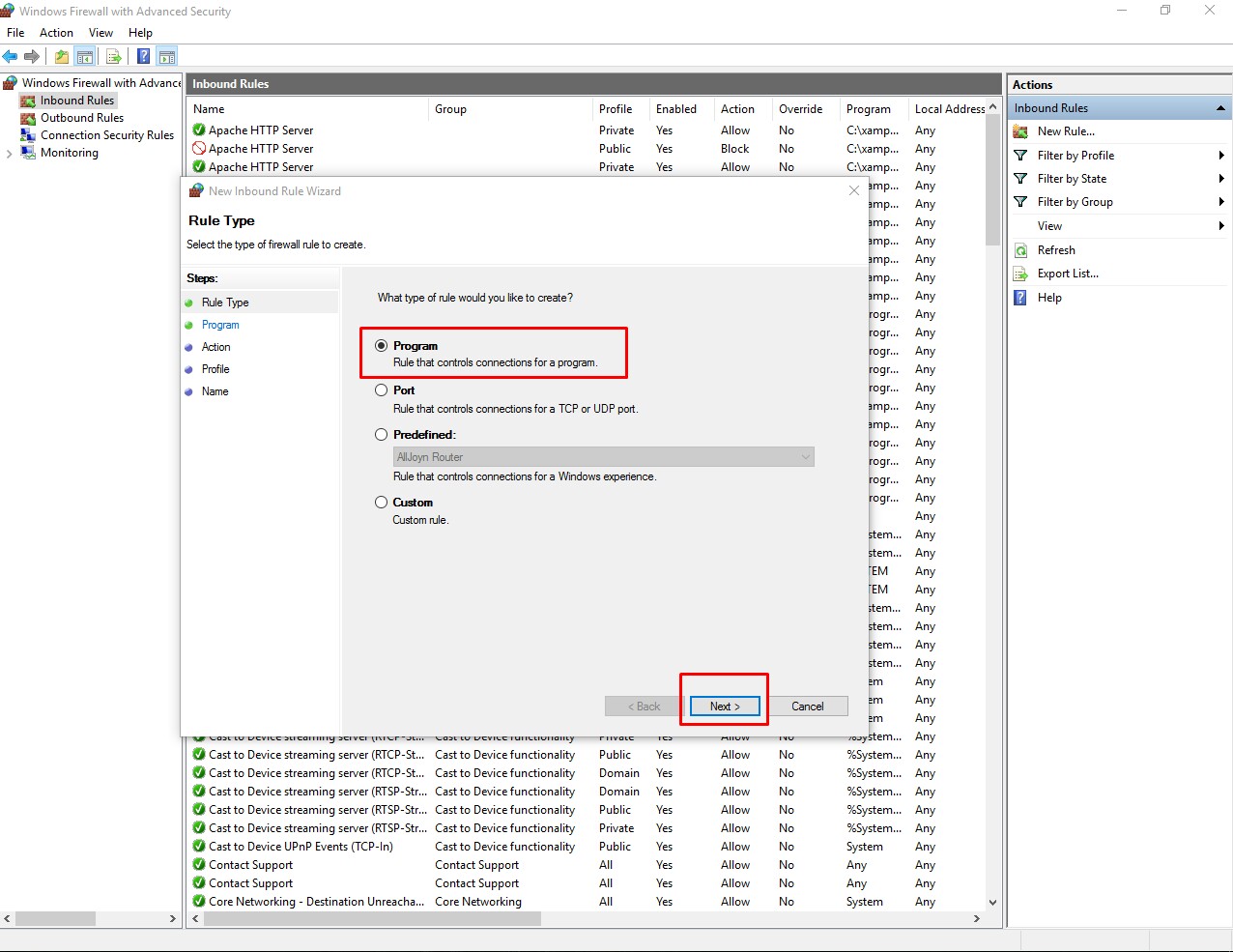Open the Action menu

pos(56,33)
